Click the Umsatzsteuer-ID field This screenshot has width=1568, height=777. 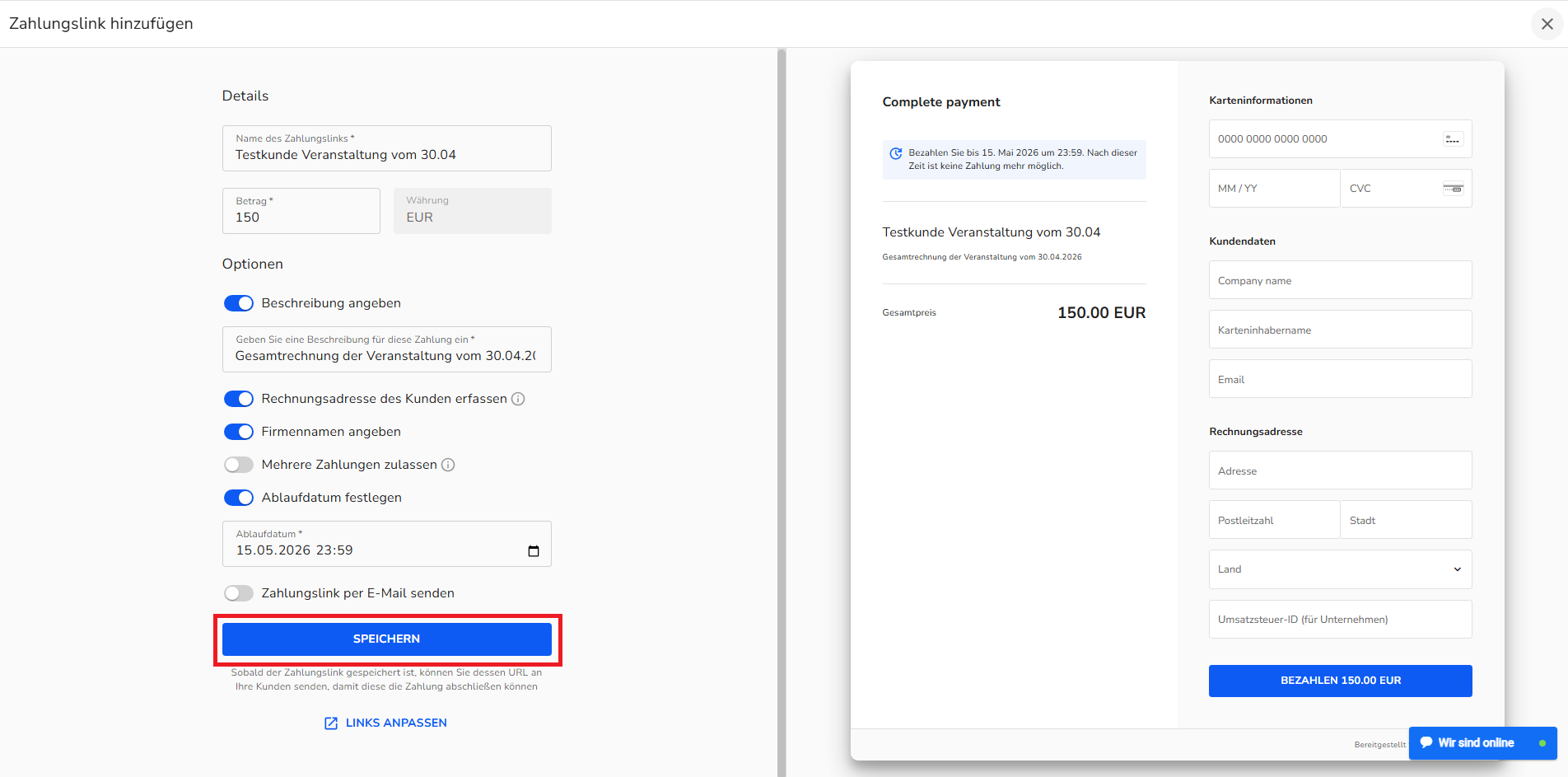pos(1340,619)
